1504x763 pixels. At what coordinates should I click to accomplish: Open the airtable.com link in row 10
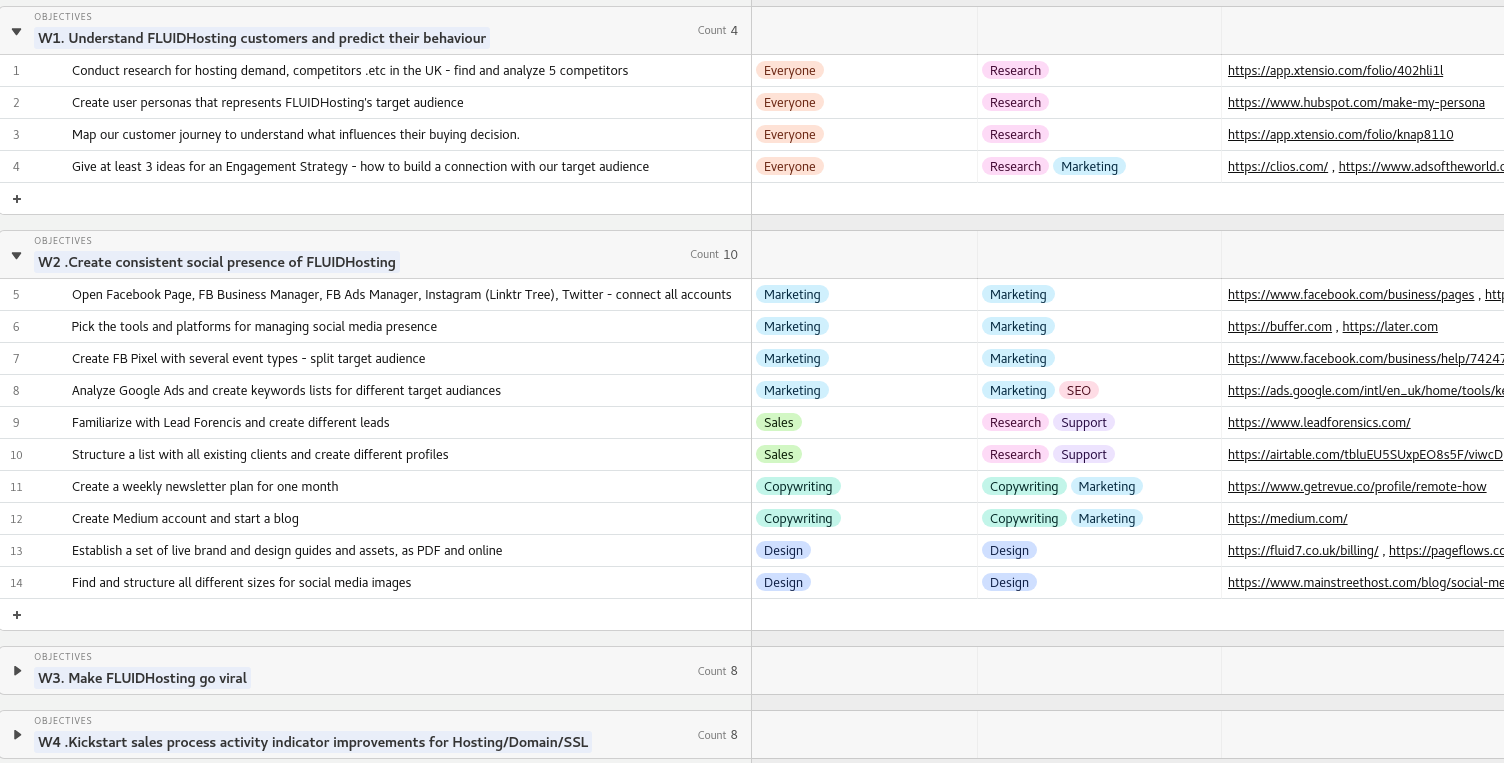tap(1366, 454)
